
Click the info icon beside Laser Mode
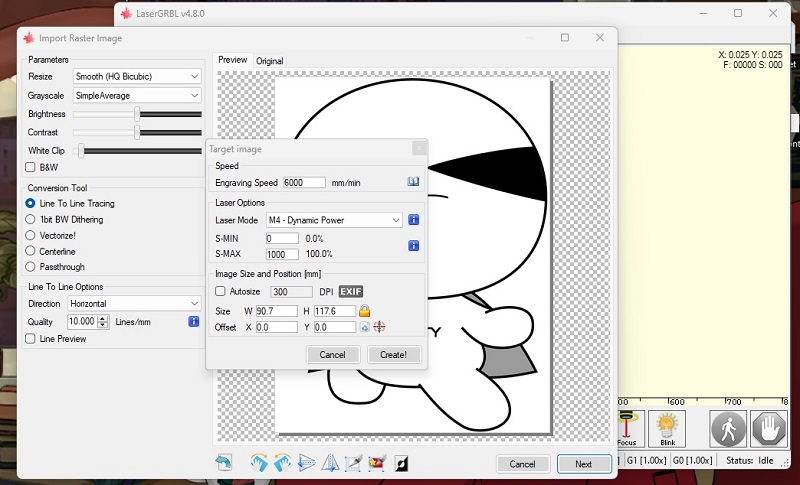(x=413, y=220)
